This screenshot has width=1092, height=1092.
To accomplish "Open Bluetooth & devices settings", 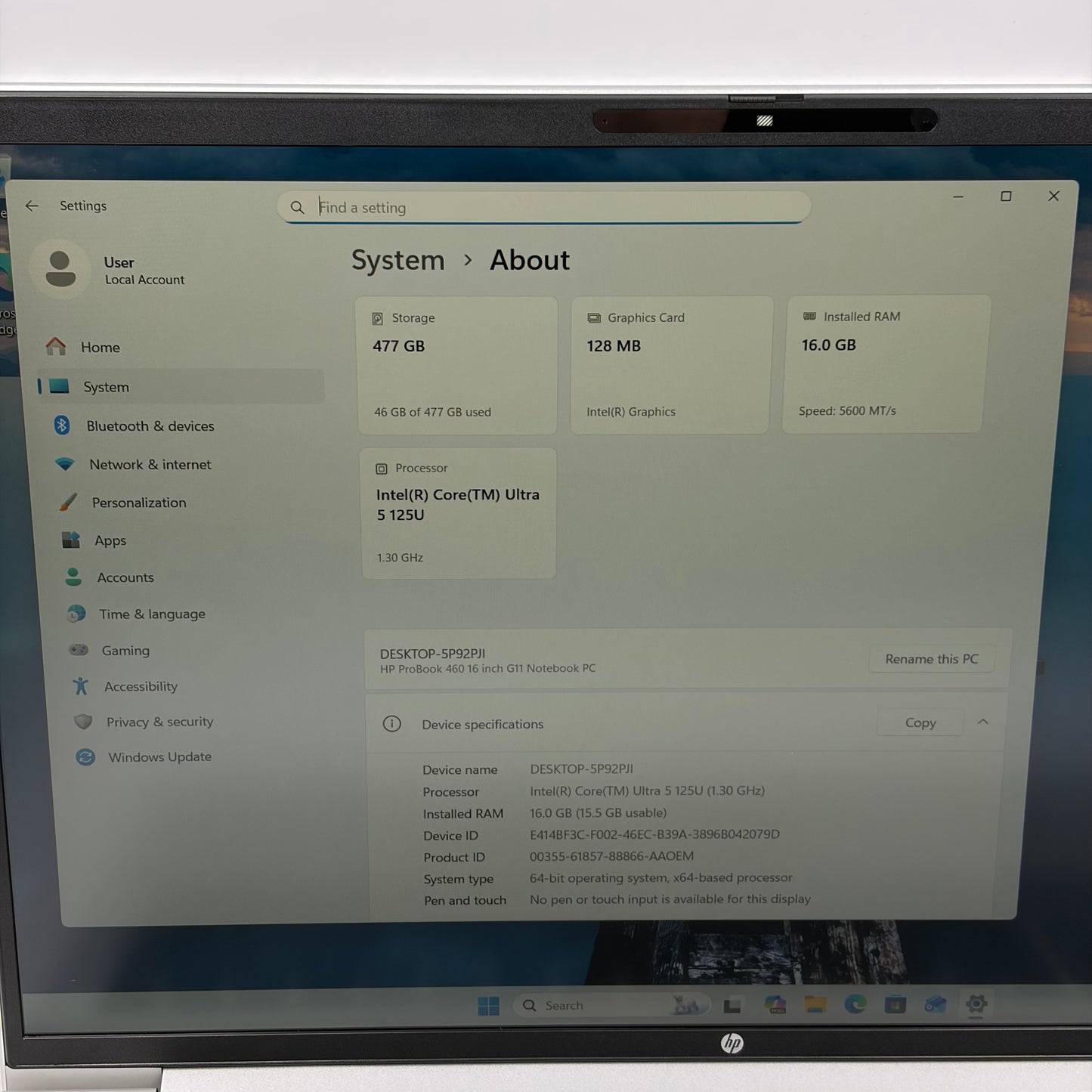I will coord(150,425).
